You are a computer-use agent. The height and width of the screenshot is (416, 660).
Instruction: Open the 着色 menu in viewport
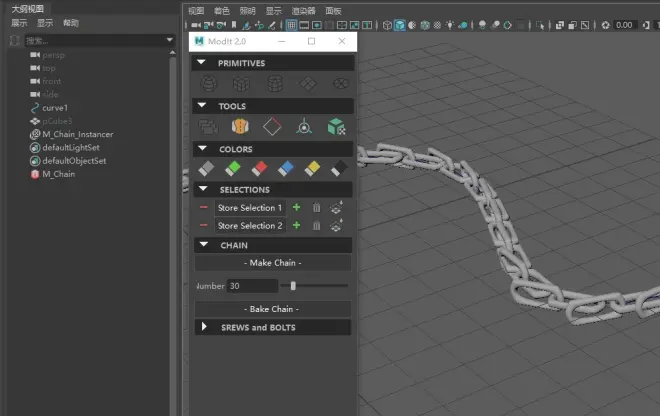[221, 10]
